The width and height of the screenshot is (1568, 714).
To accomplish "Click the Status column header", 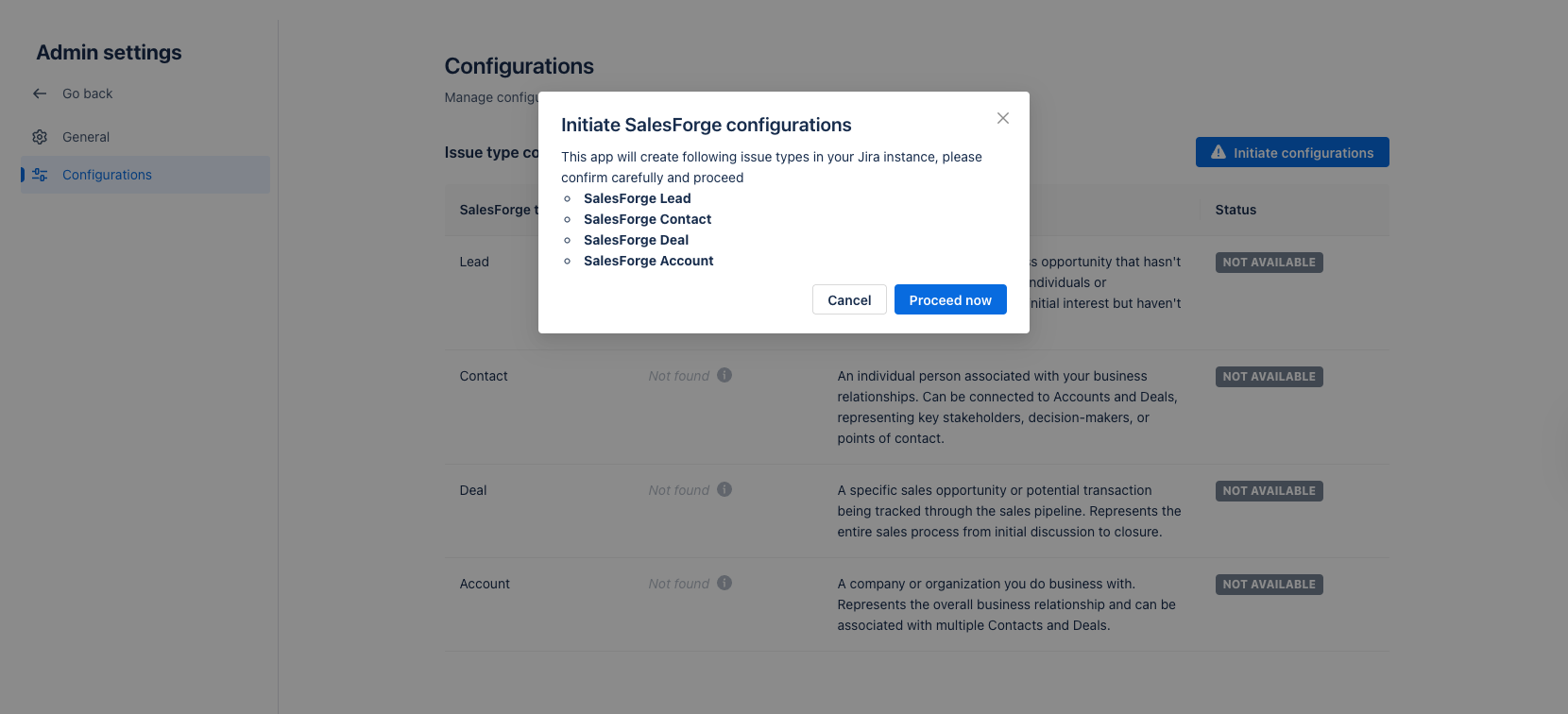I will [1236, 210].
